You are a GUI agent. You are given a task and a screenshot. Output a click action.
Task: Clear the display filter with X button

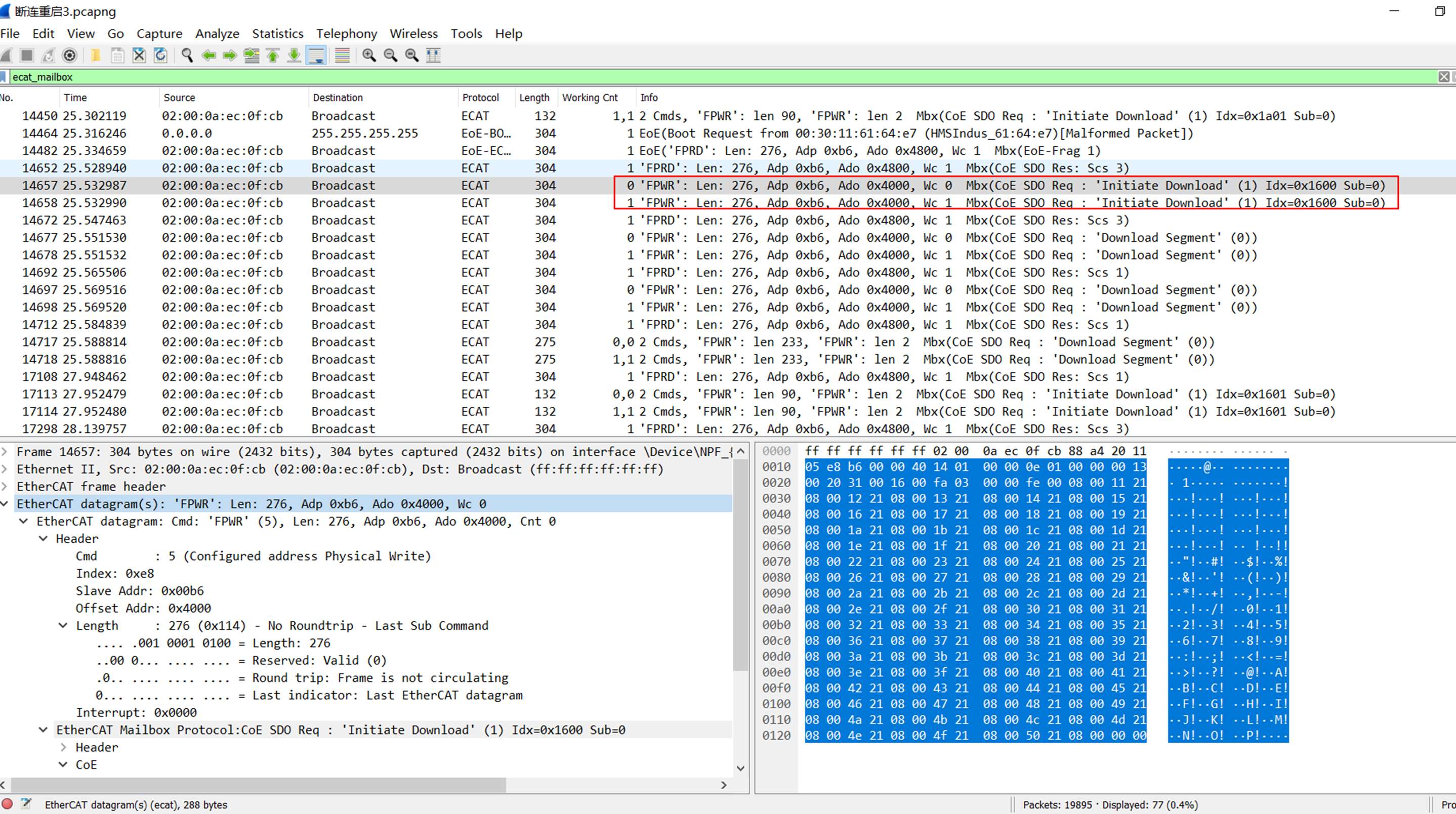tap(1443, 77)
